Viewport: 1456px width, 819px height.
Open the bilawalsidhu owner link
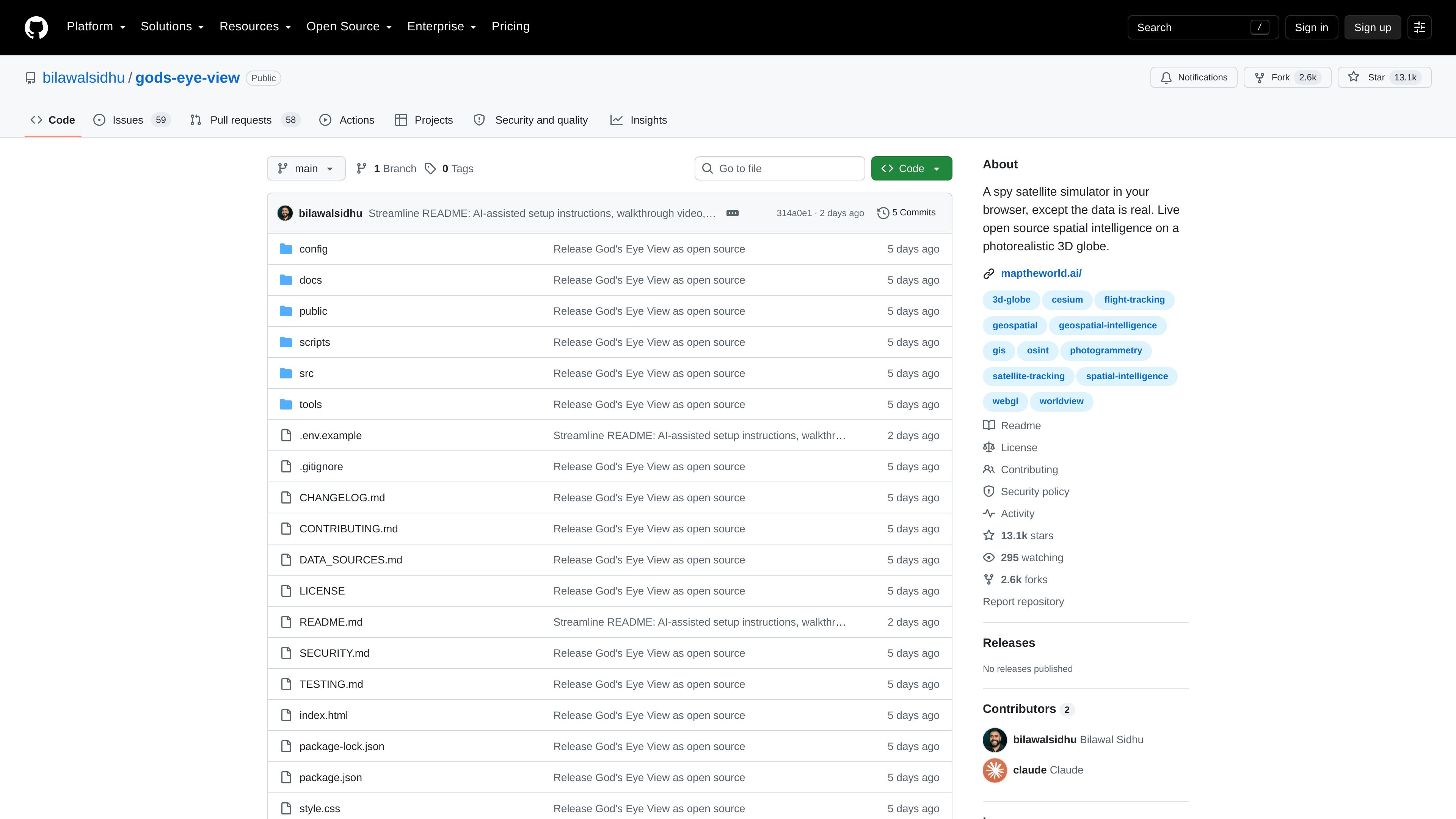tap(84, 78)
